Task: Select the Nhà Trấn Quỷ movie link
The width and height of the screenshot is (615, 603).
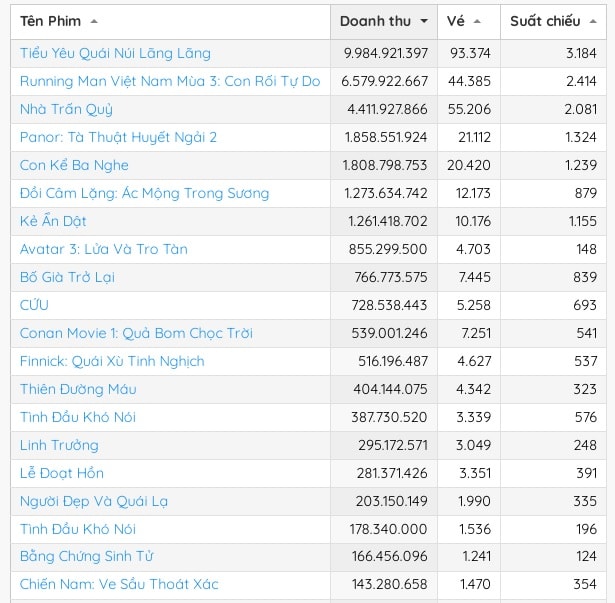Action: 66,109
